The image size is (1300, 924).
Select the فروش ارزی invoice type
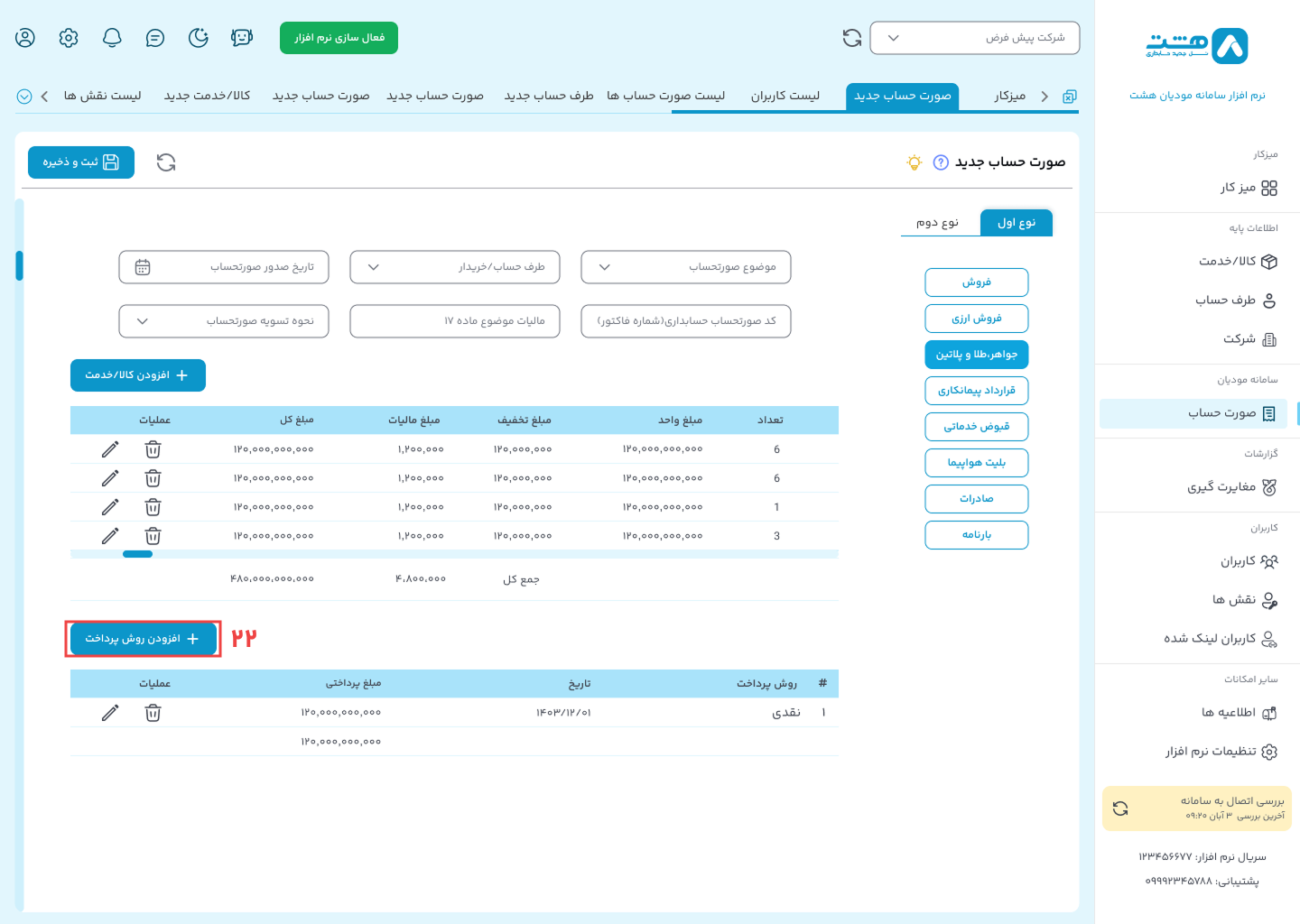976,319
